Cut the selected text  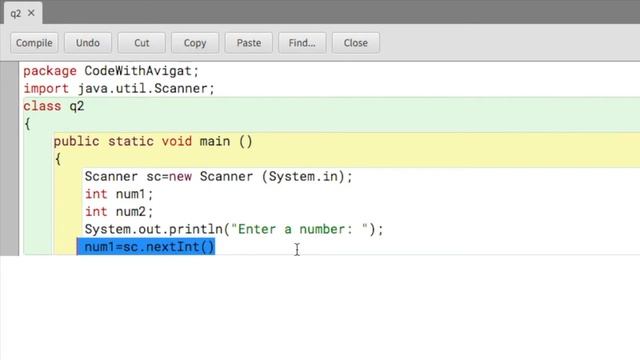click(x=142, y=43)
